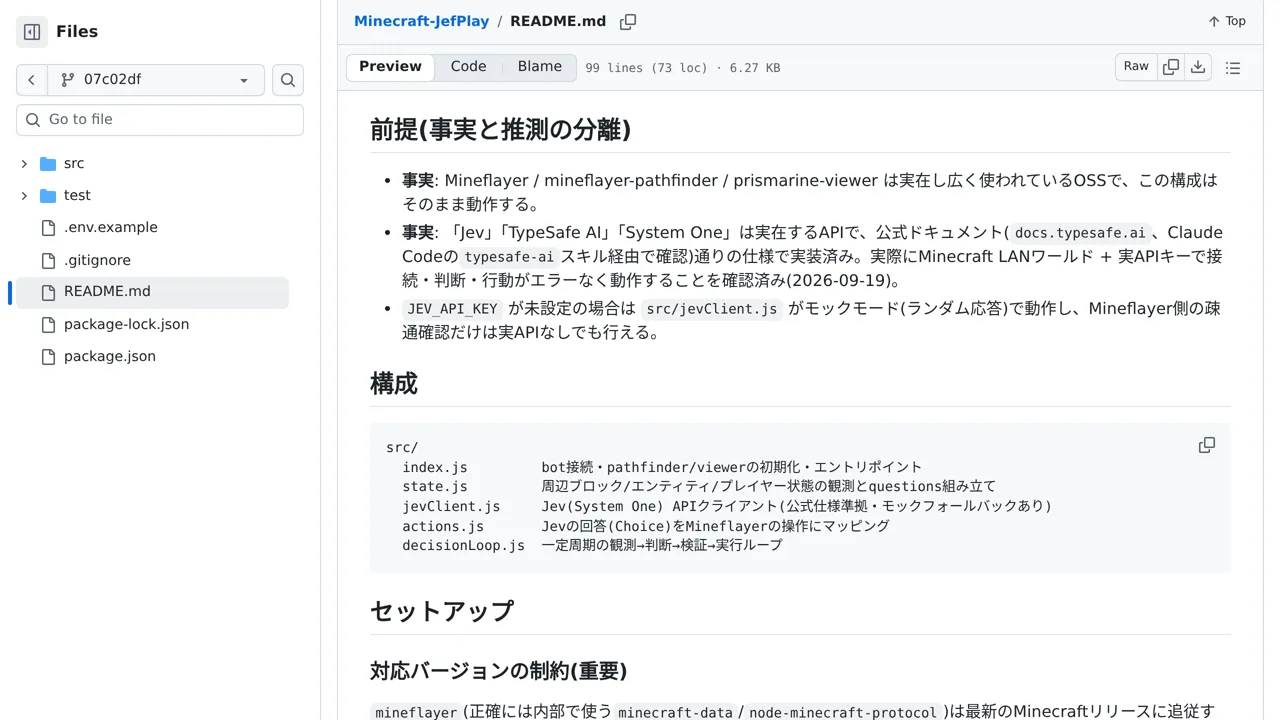
Task: Switch to the Code tab
Action: coord(468,67)
